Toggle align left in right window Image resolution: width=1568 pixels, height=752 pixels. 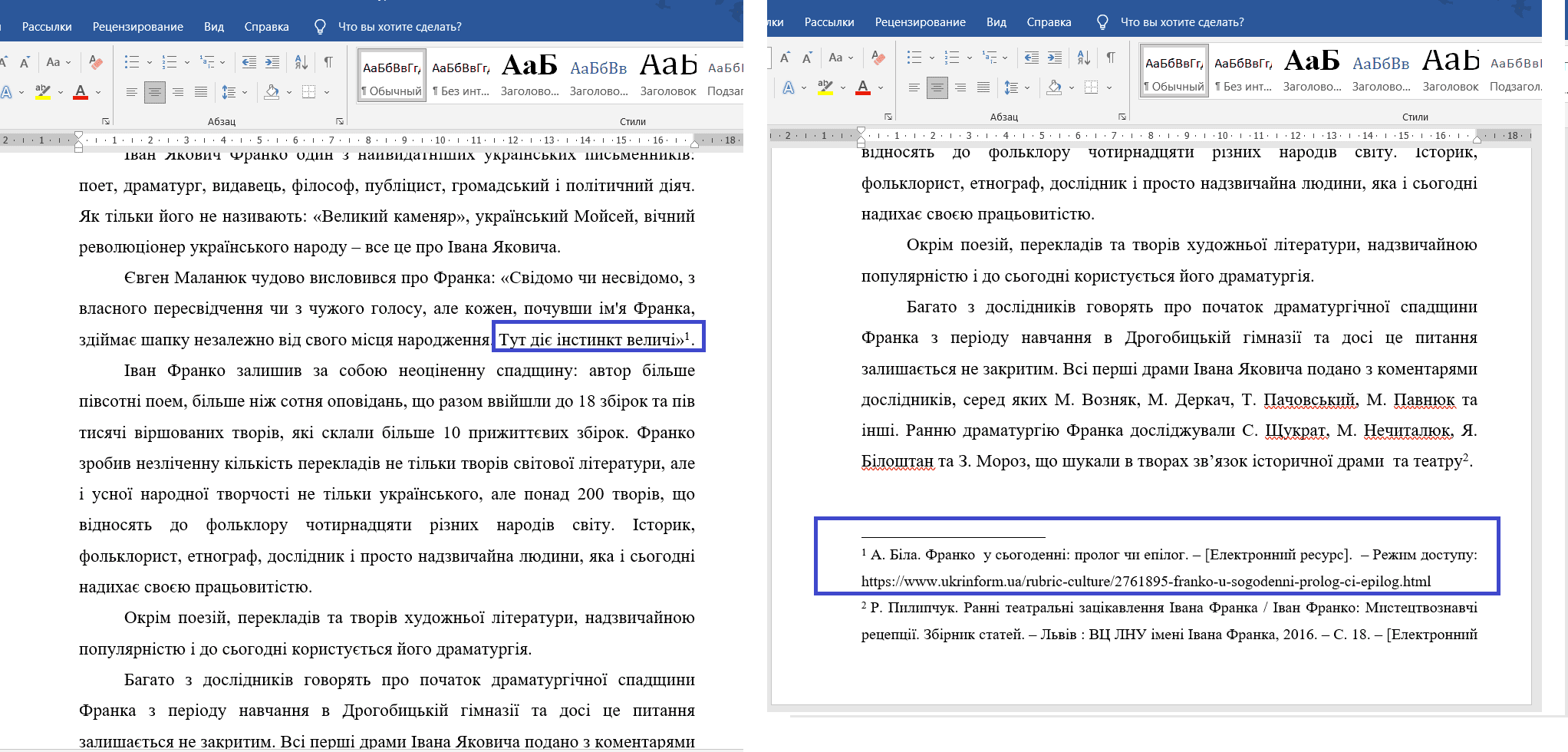click(x=914, y=88)
